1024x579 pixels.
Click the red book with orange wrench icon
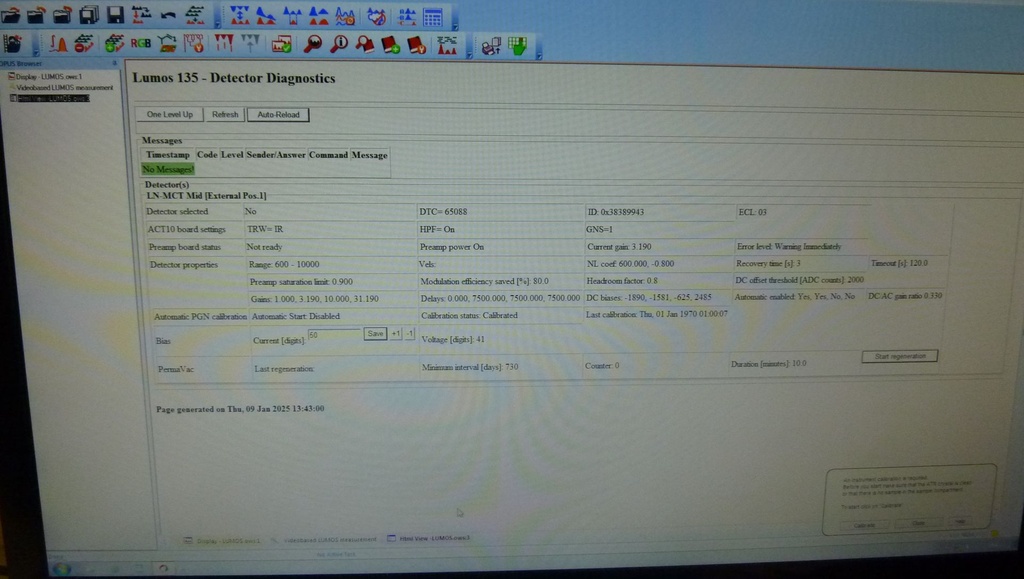[417, 45]
